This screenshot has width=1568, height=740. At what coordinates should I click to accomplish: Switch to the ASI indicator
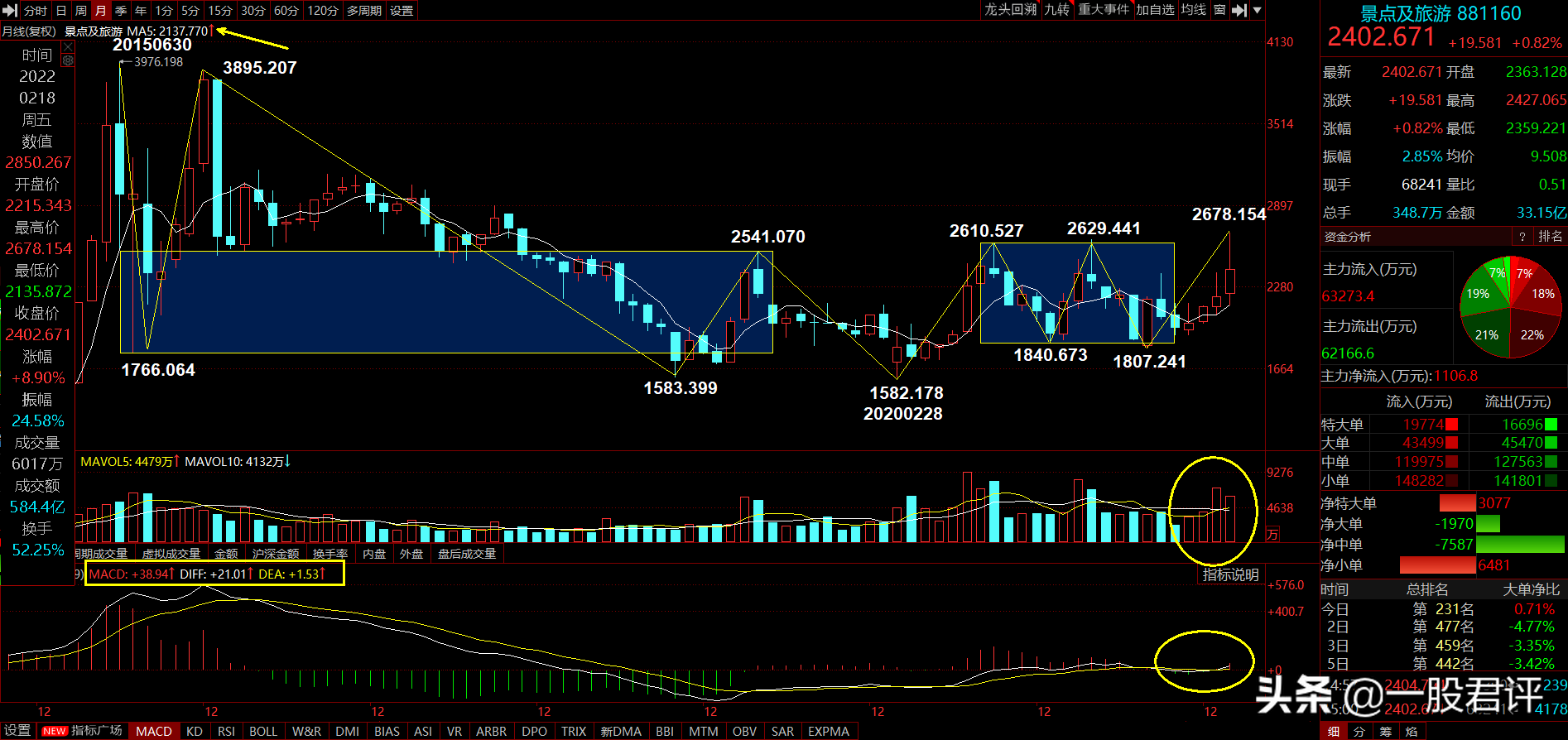423,731
